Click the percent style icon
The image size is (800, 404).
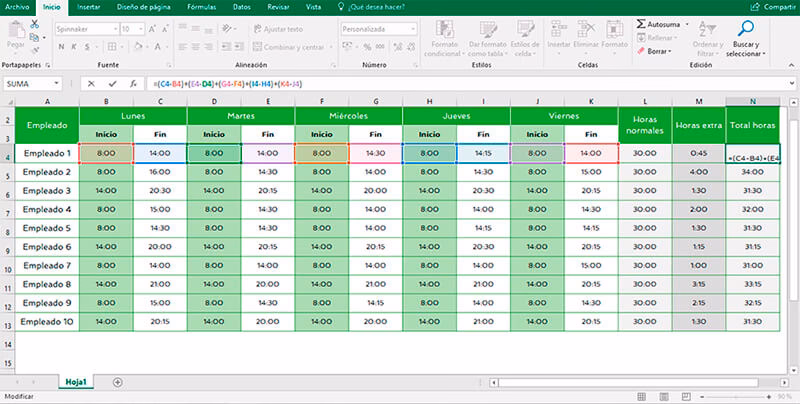pos(367,47)
